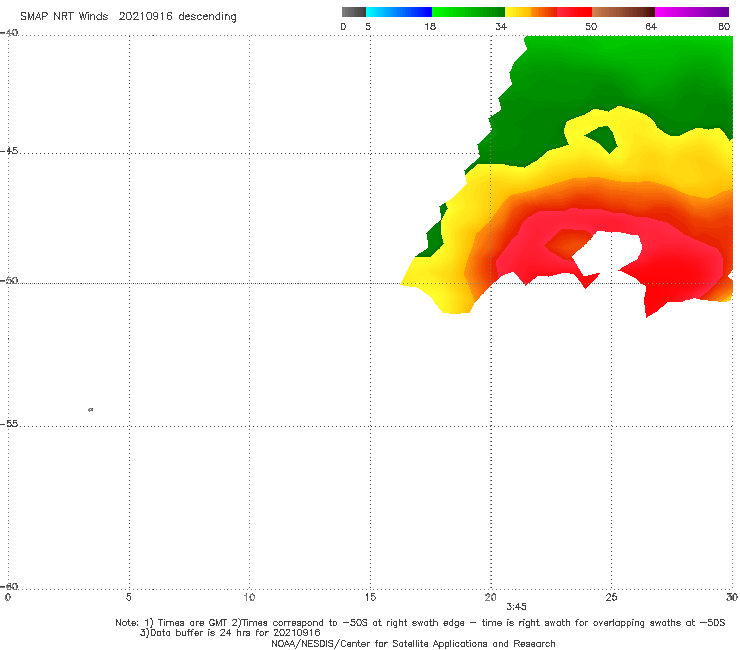Screen dimensions: 740x650
Task: Click the color bar label '18'
Action: 430,26
